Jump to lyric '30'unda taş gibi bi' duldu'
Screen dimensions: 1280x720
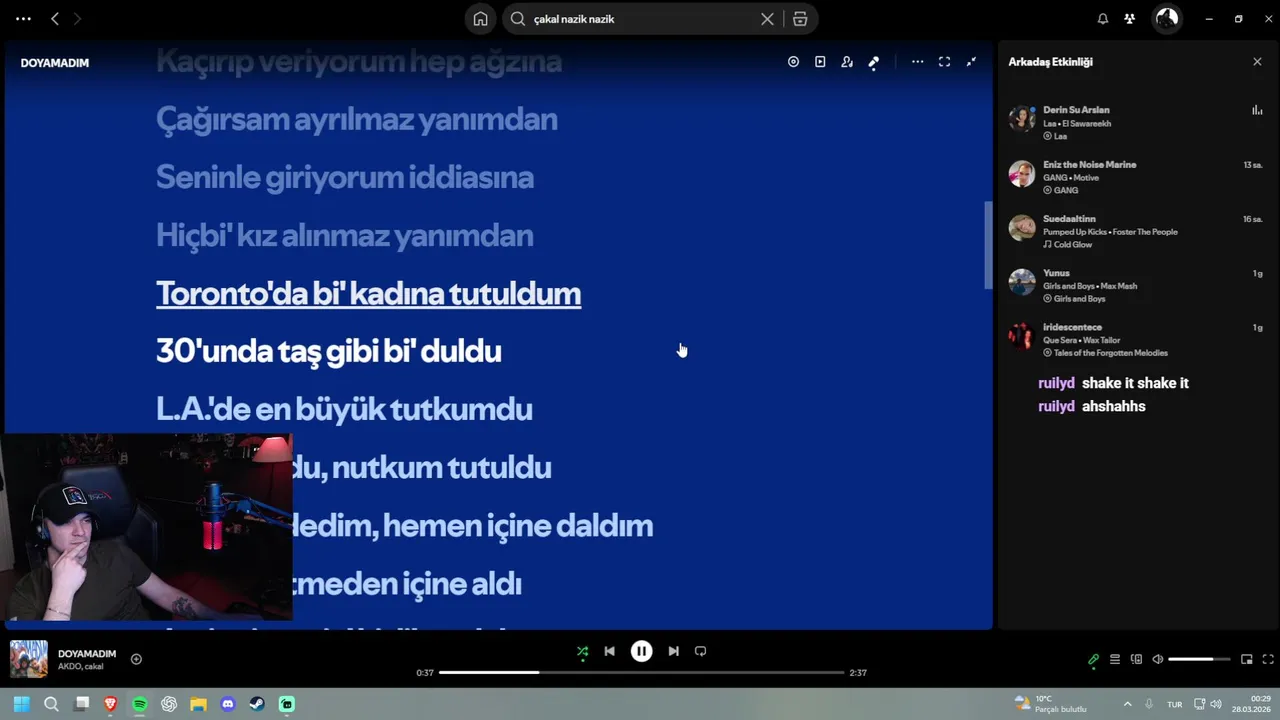click(x=328, y=351)
